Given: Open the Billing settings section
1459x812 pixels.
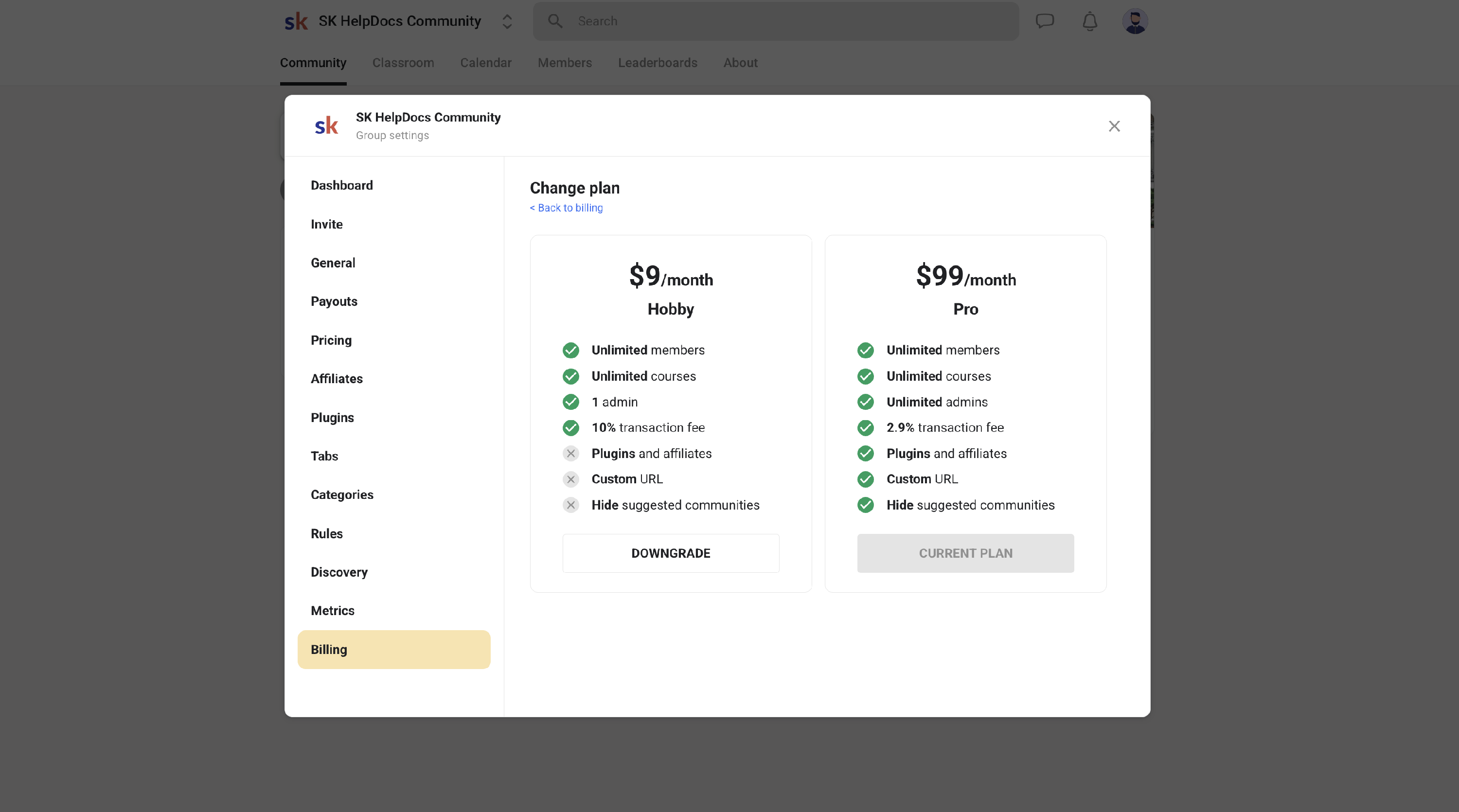Looking at the screenshot, I should [393, 650].
